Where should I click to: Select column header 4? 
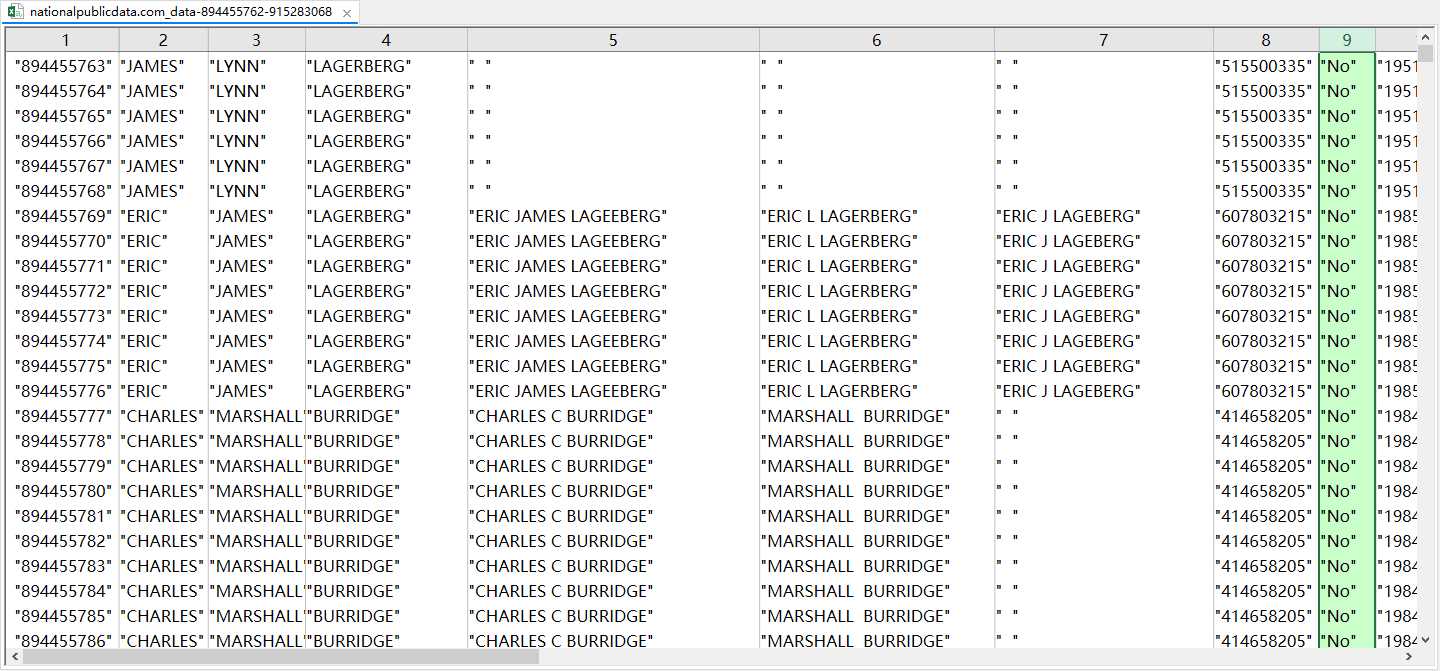(x=386, y=40)
